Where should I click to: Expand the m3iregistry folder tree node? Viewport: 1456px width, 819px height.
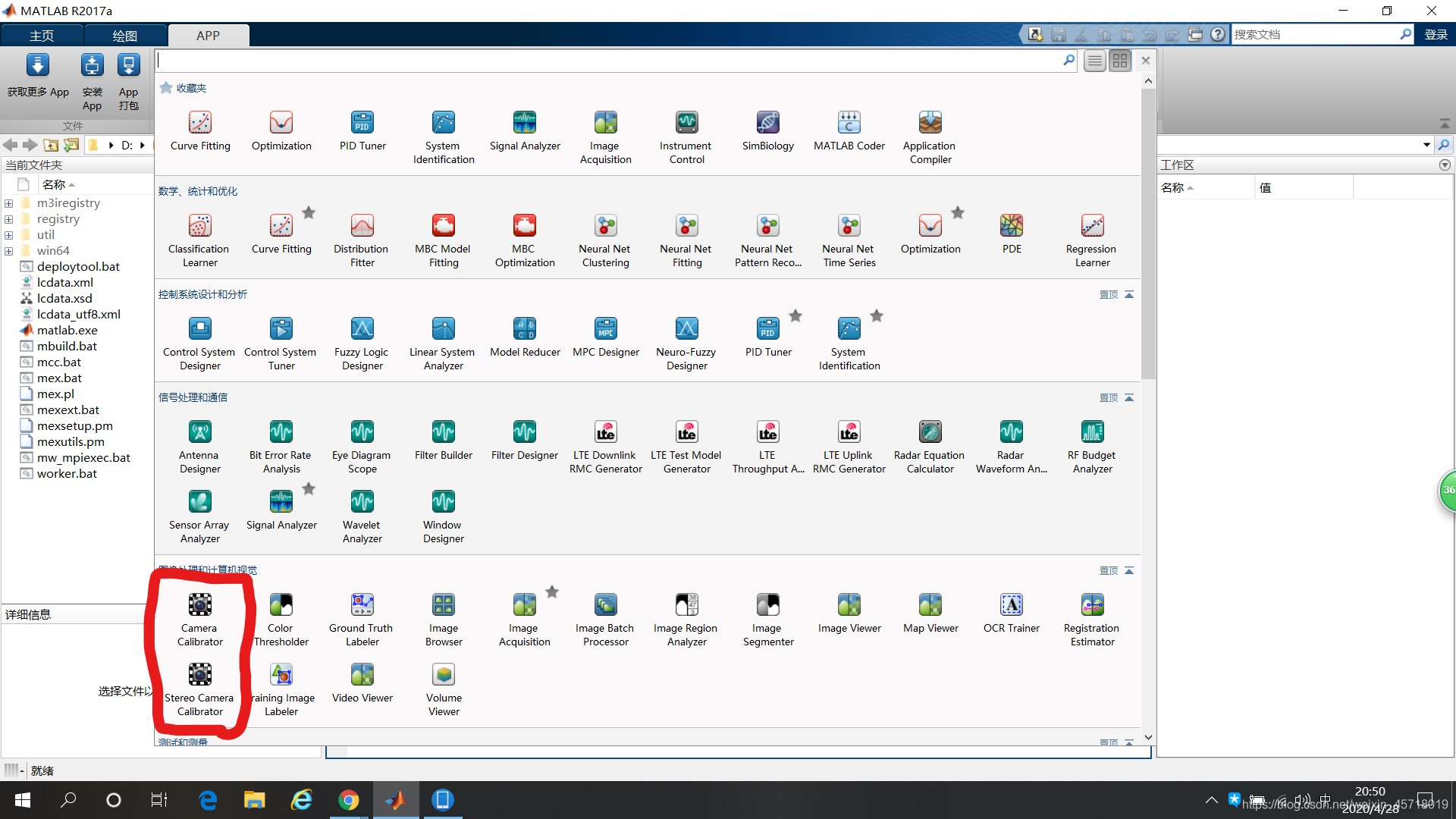pos(8,203)
